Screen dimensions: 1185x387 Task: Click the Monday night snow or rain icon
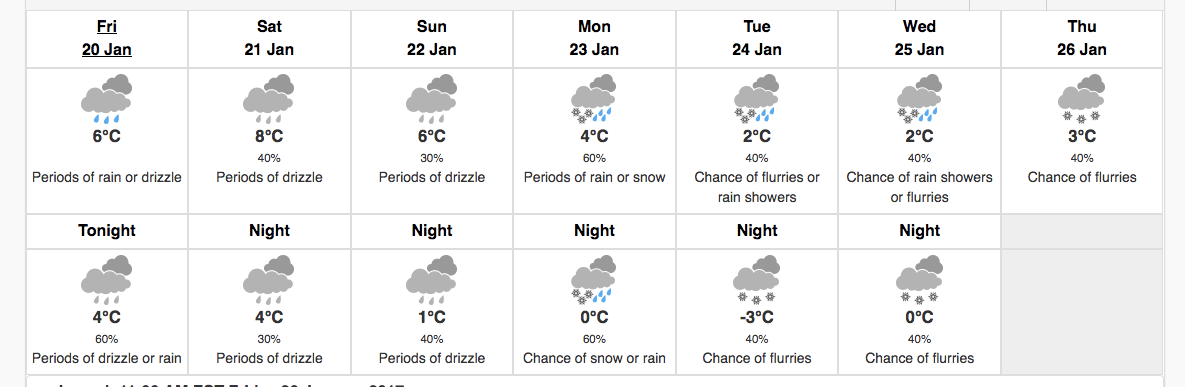(x=594, y=280)
